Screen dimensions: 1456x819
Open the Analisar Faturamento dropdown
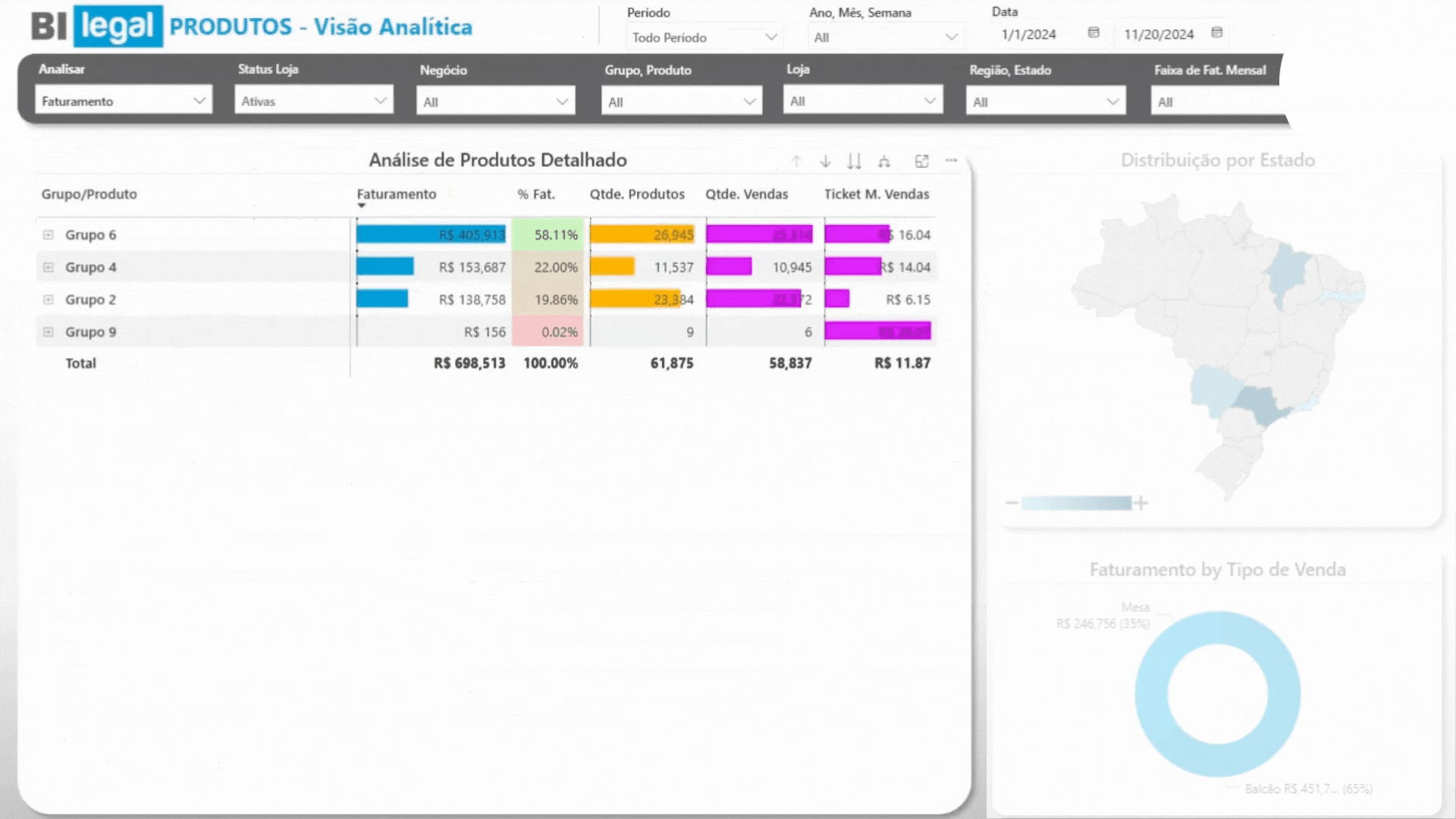[x=124, y=101]
